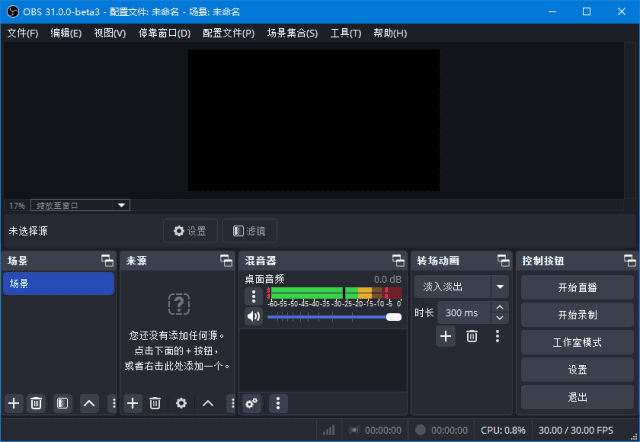Screen dimensions: 640x442
Task: Open source properties gear icon
Action: click(x=181, y=403)
